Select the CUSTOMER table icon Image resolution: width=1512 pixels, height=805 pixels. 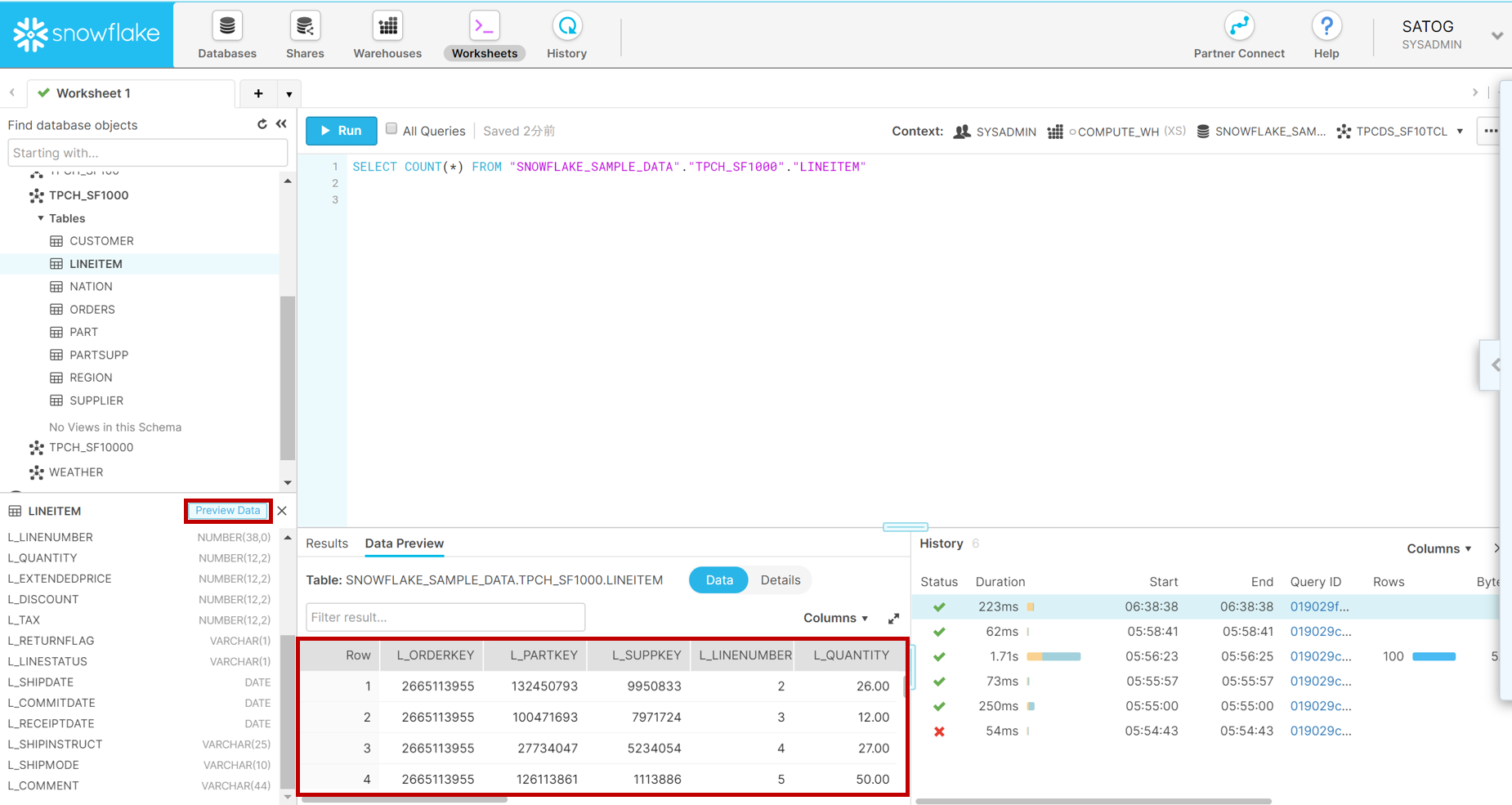[x=56, y=241]
